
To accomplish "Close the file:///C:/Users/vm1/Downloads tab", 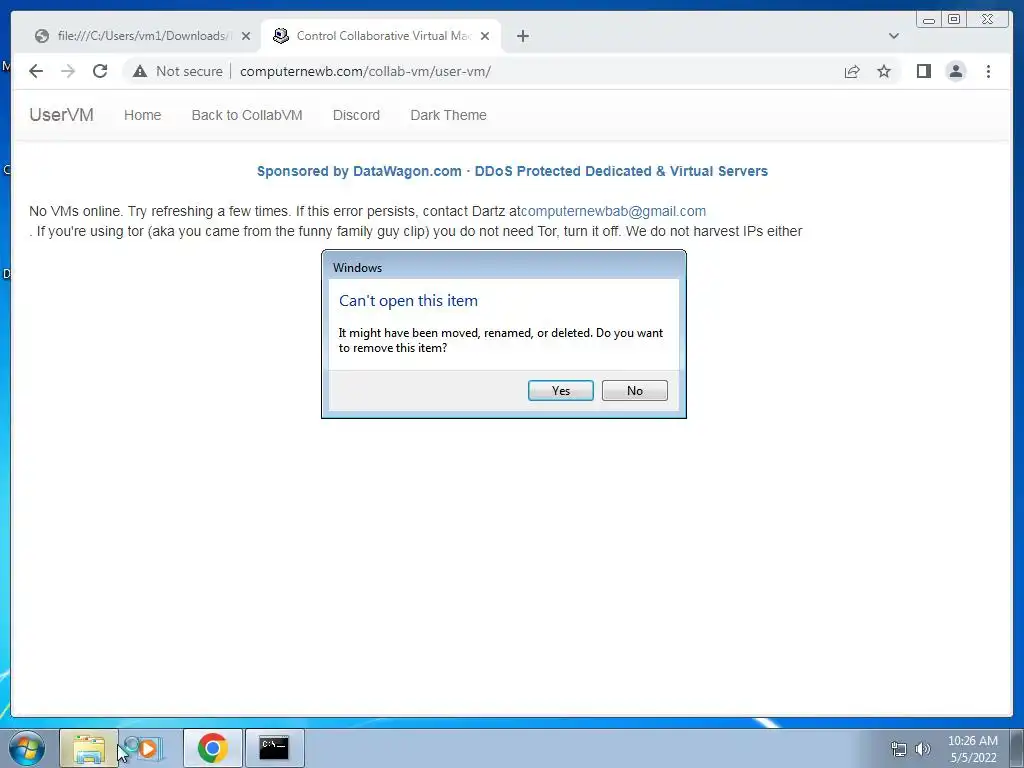I will pyautogui.click(x=246, y=36).
